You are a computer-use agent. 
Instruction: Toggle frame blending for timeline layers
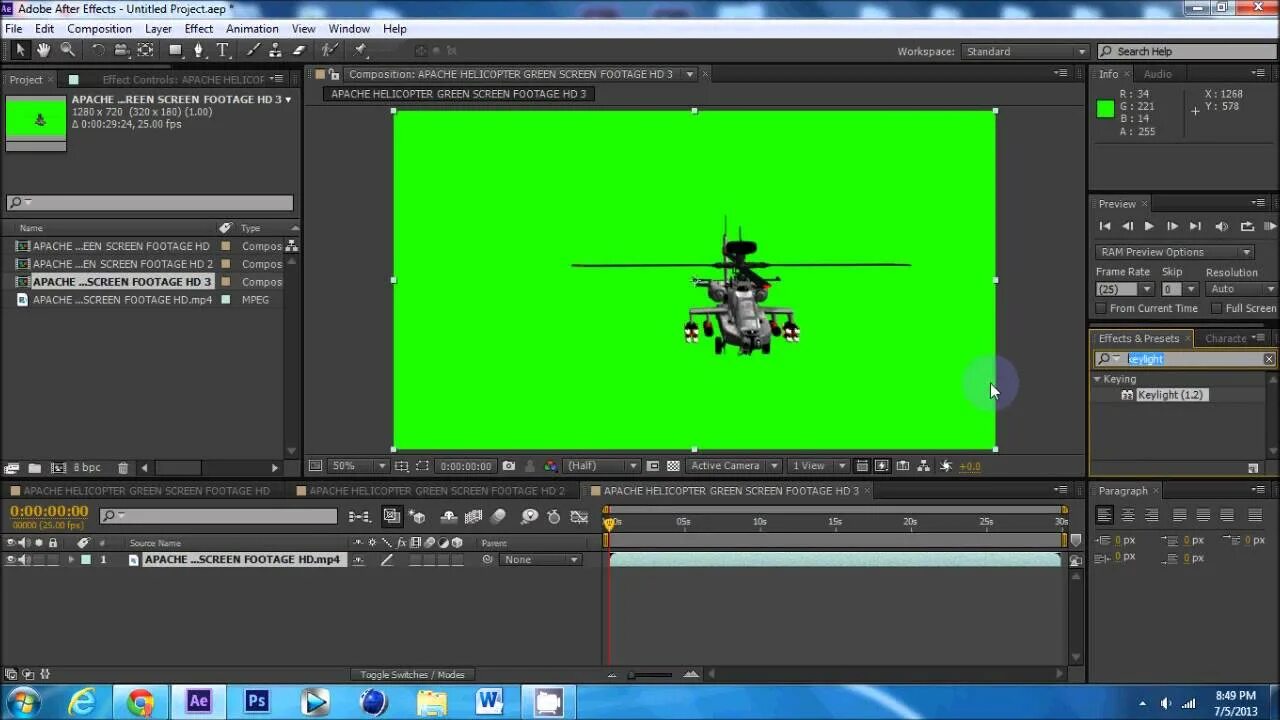[x=474, y=516]
